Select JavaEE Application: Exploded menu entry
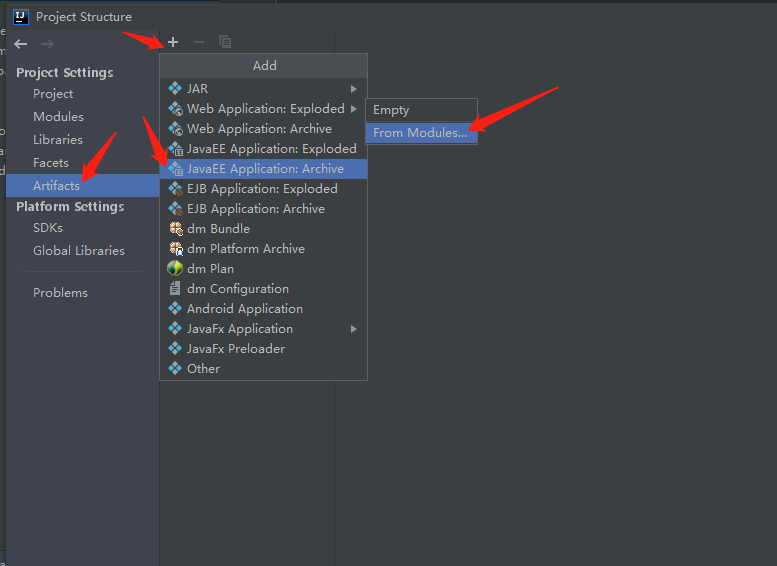Viewport: 777px width, 566px height. (263, 148)
